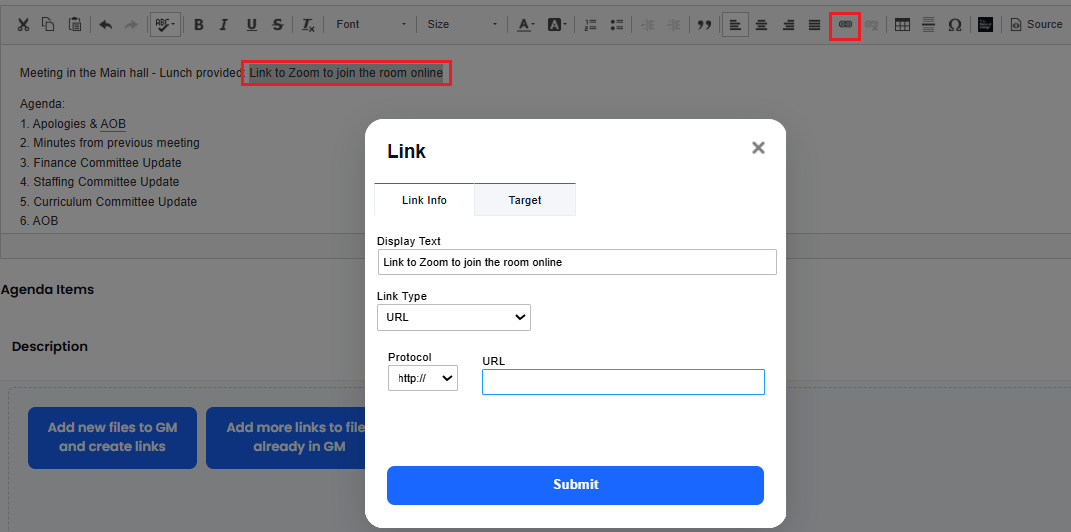1071x532 pixels.
Task: Click the Redo arrow icon
Action: [130, 25]
